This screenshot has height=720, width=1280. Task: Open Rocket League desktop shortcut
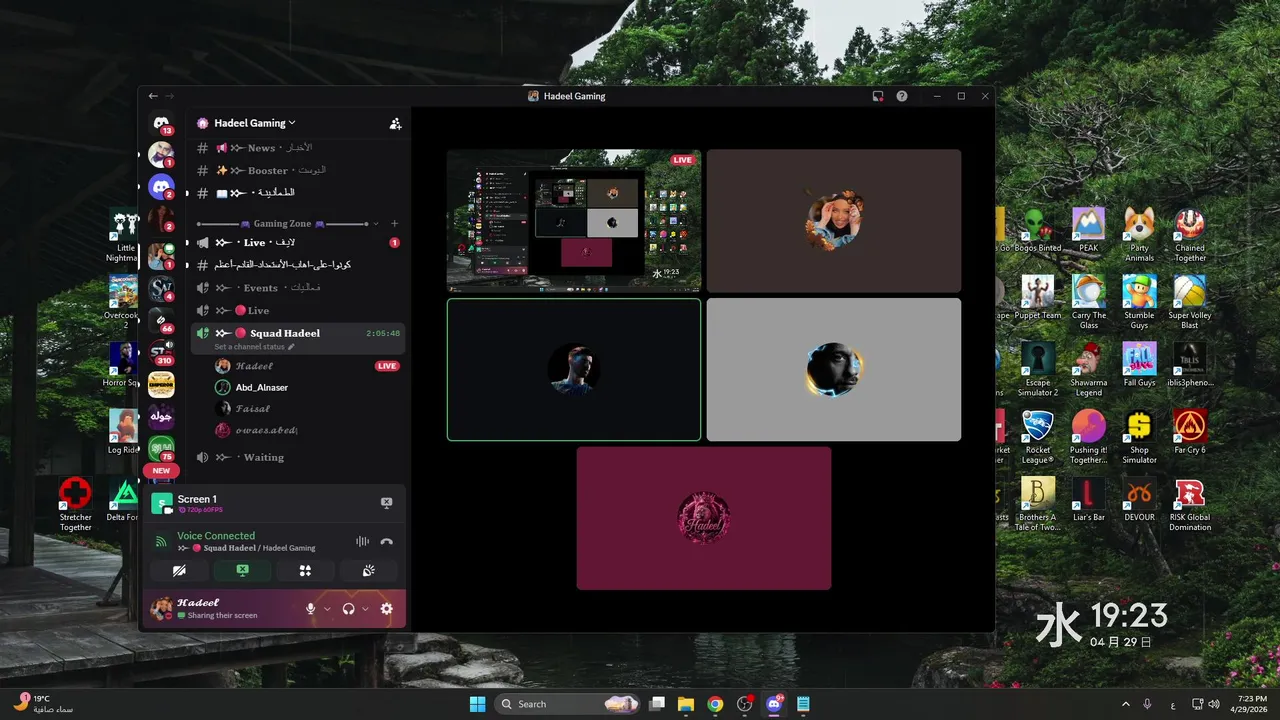1038,436
